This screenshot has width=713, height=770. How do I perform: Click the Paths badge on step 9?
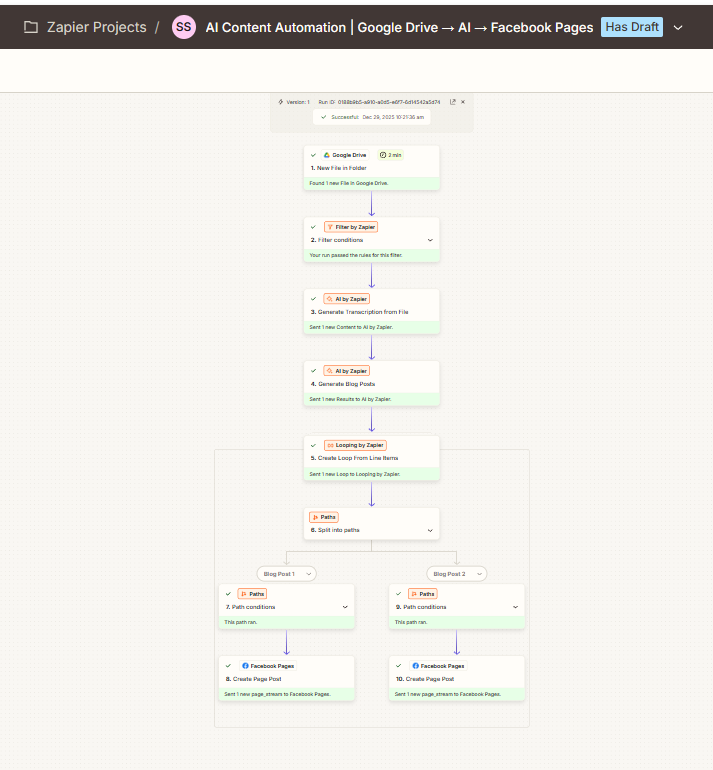point(422,594)
